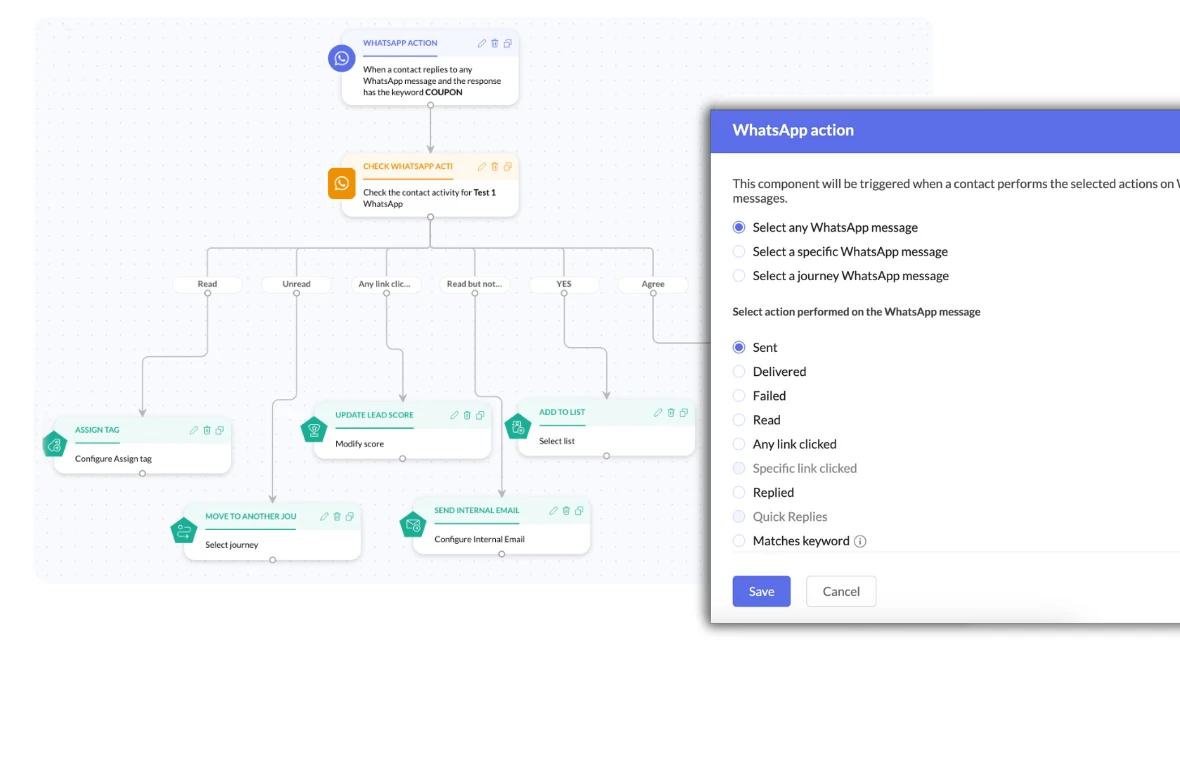Choose 'Select a journey WhatsApp message' option
This screenshot has height=762, width=1180.
(x=739, y=276)
